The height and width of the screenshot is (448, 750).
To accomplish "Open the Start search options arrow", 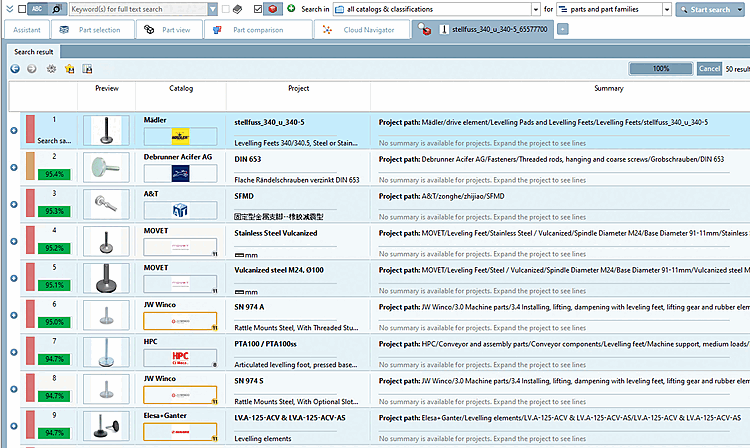I will 740,10.
